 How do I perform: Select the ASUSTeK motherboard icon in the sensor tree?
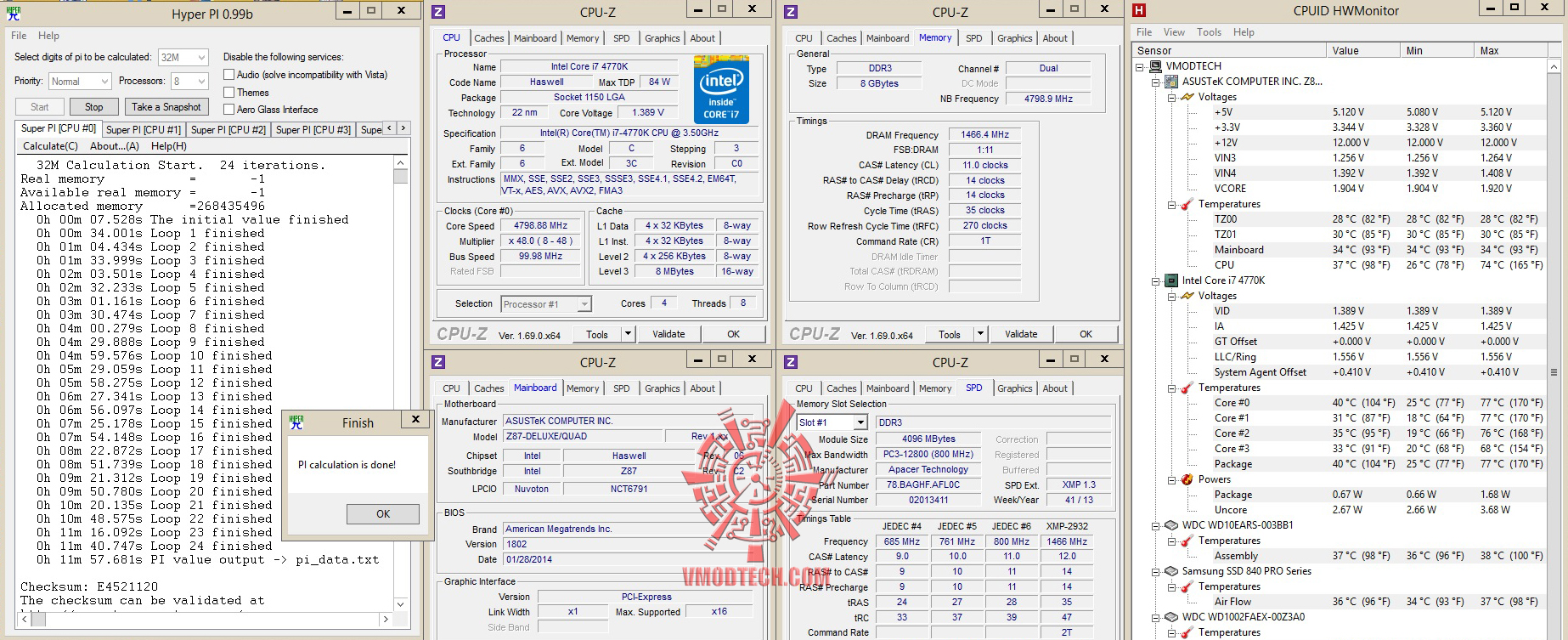point(1172,82)
